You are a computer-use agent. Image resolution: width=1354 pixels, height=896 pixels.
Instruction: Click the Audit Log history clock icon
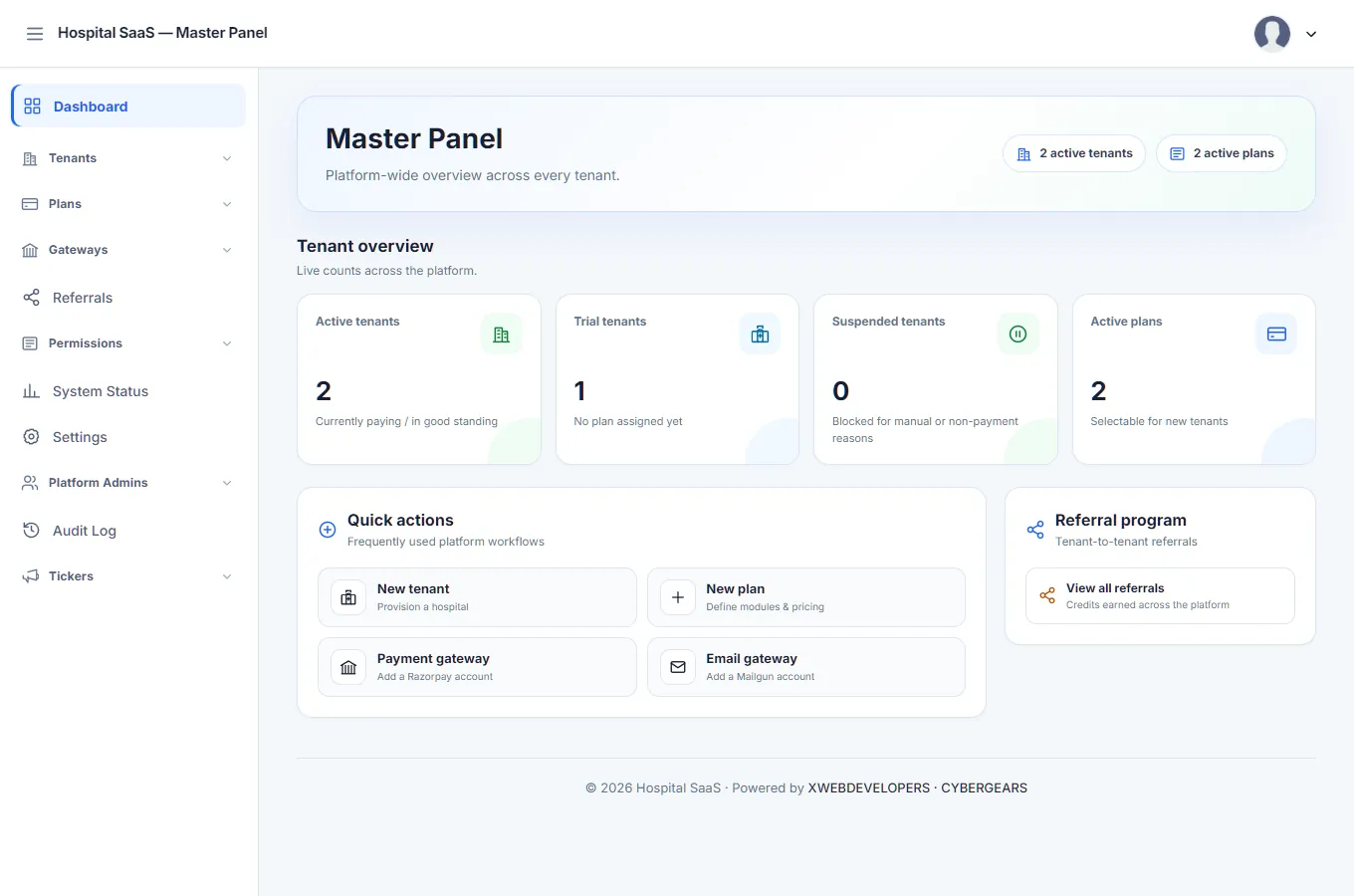(32, 531)
